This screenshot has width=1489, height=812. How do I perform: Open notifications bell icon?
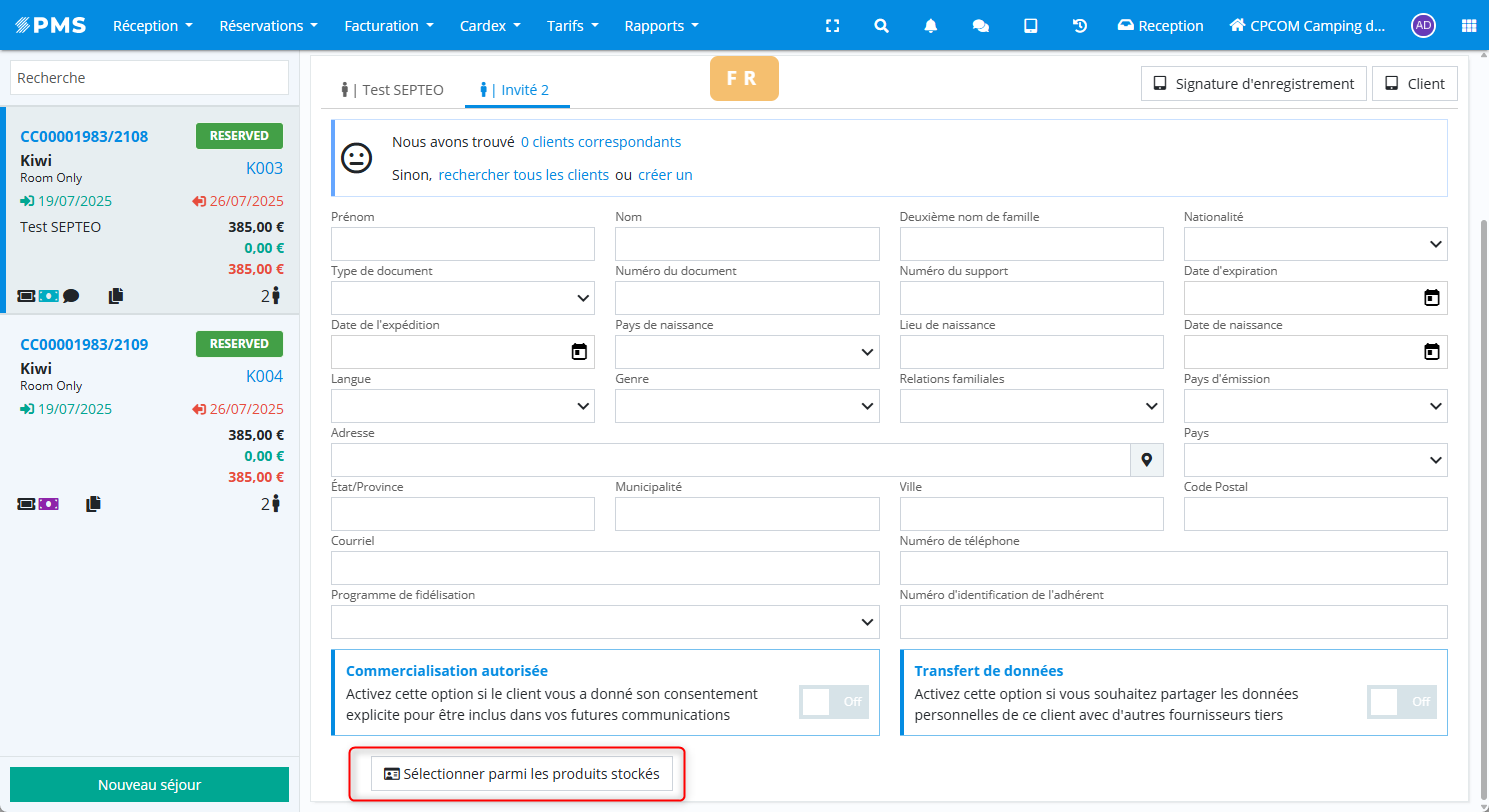931,26
